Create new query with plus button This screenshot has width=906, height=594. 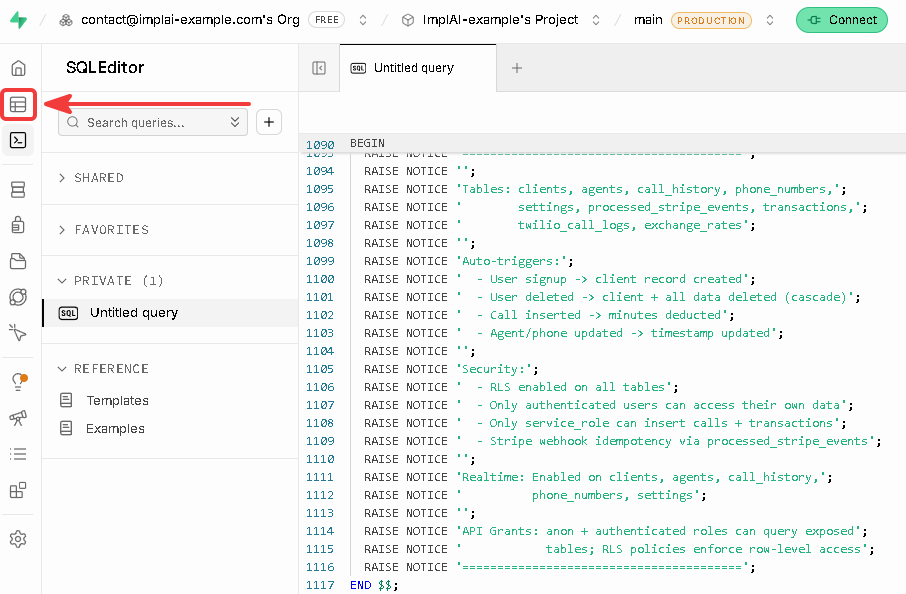269,122
